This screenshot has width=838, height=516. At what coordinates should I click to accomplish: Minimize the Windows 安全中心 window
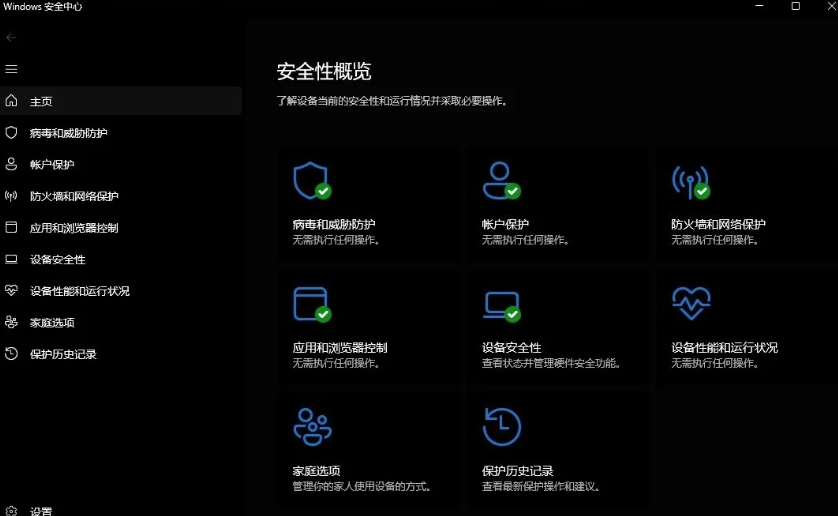coord(759,6)
